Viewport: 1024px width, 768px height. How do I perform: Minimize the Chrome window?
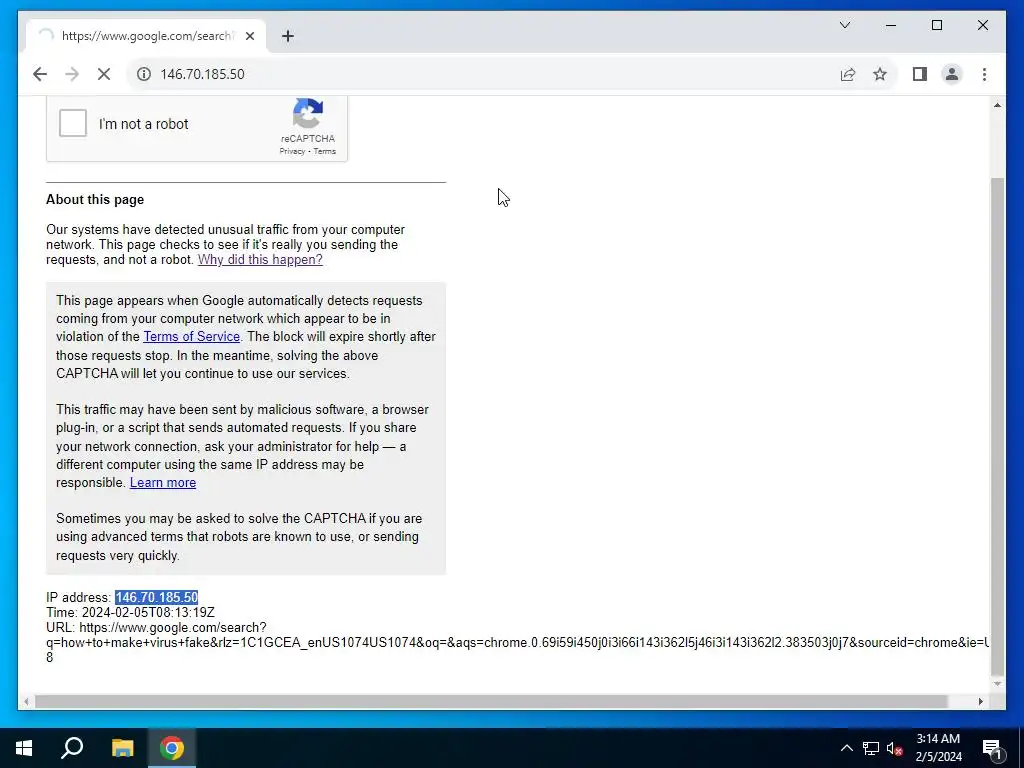[x=891, y=25]
